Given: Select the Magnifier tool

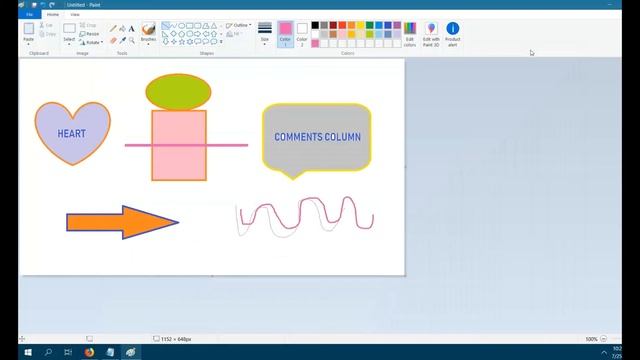Looking at the screenshot, I should point(131,40).
